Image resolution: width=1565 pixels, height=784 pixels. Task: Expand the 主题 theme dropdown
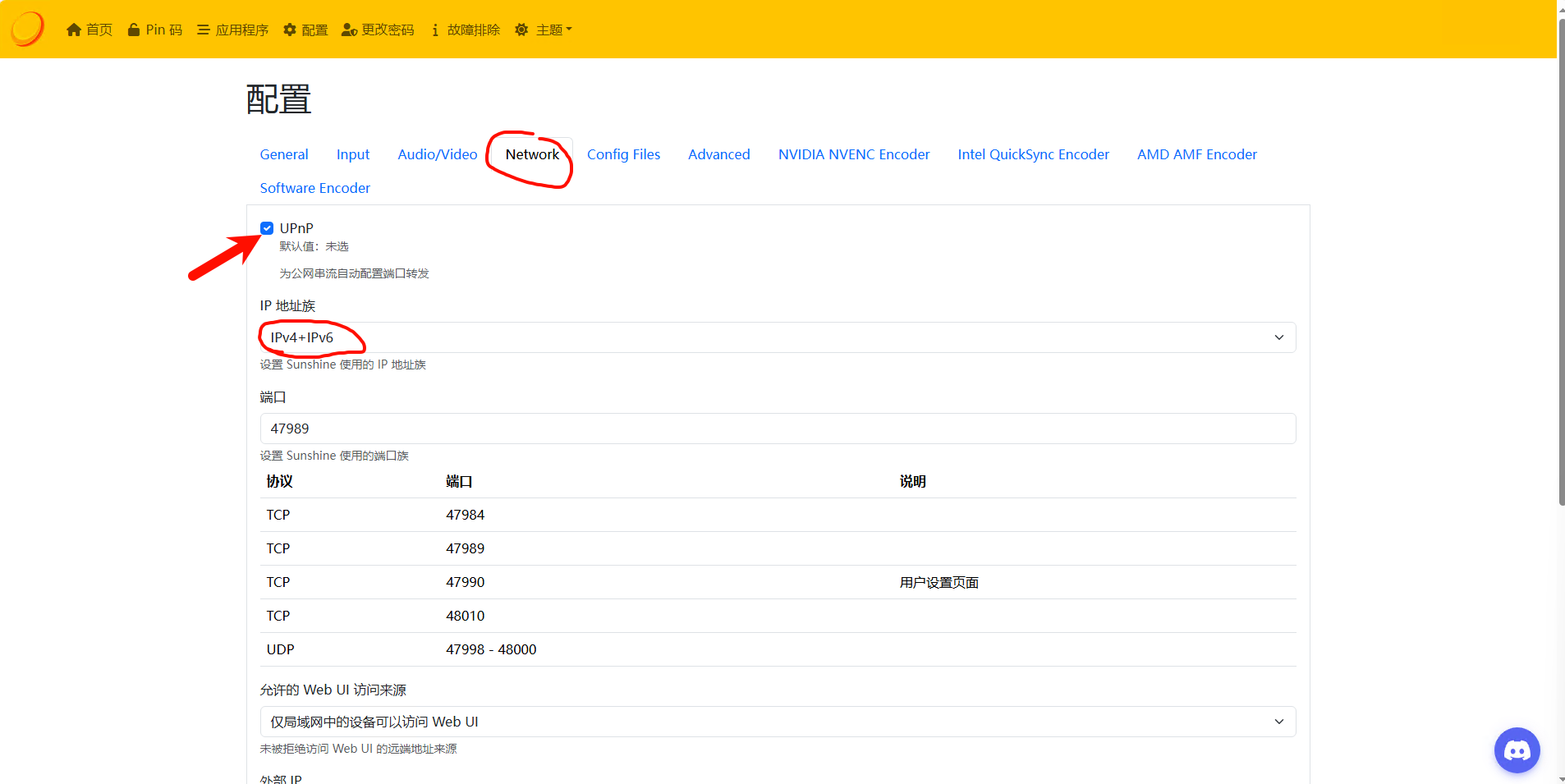544,30
